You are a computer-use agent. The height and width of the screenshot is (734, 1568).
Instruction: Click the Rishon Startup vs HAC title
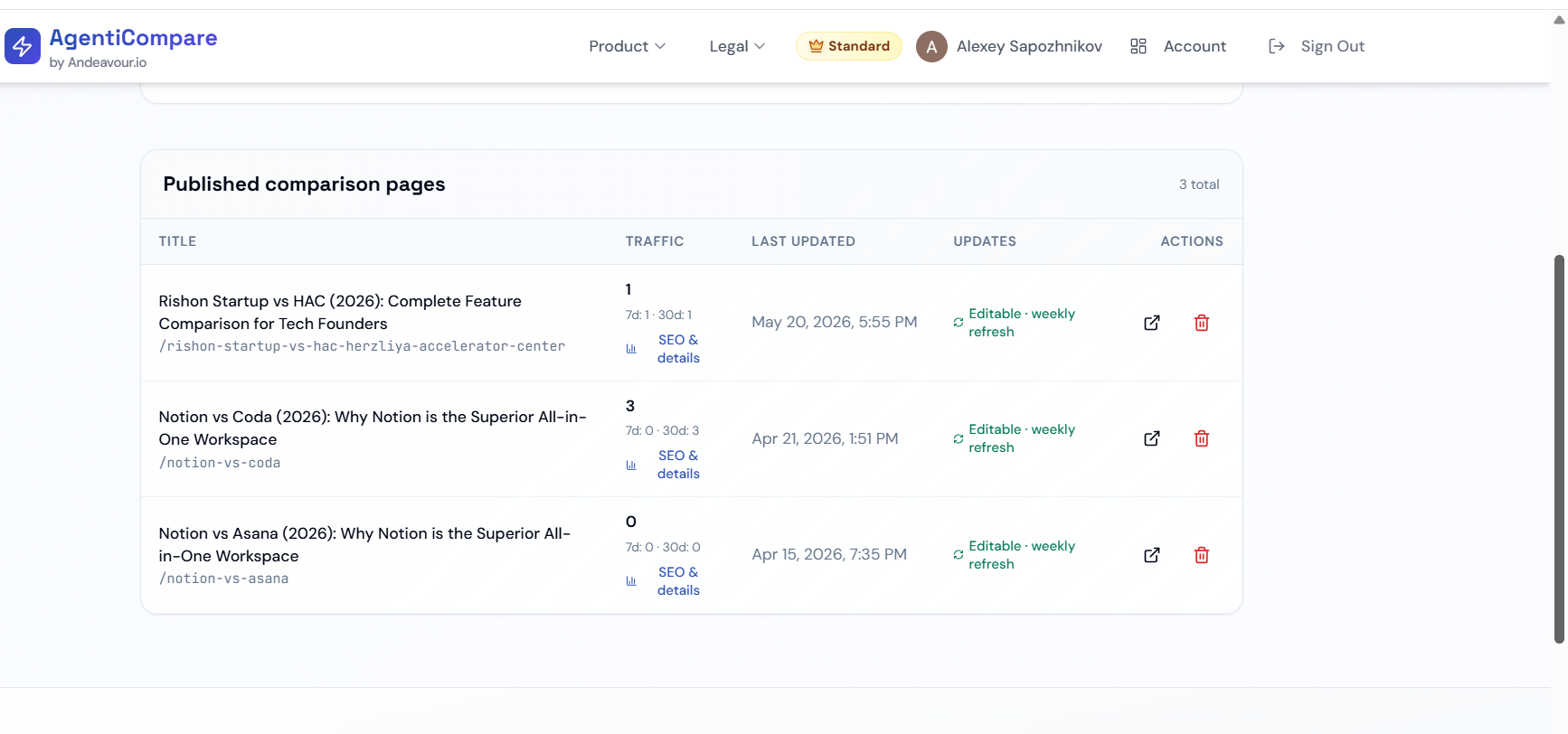coord(340,312)
